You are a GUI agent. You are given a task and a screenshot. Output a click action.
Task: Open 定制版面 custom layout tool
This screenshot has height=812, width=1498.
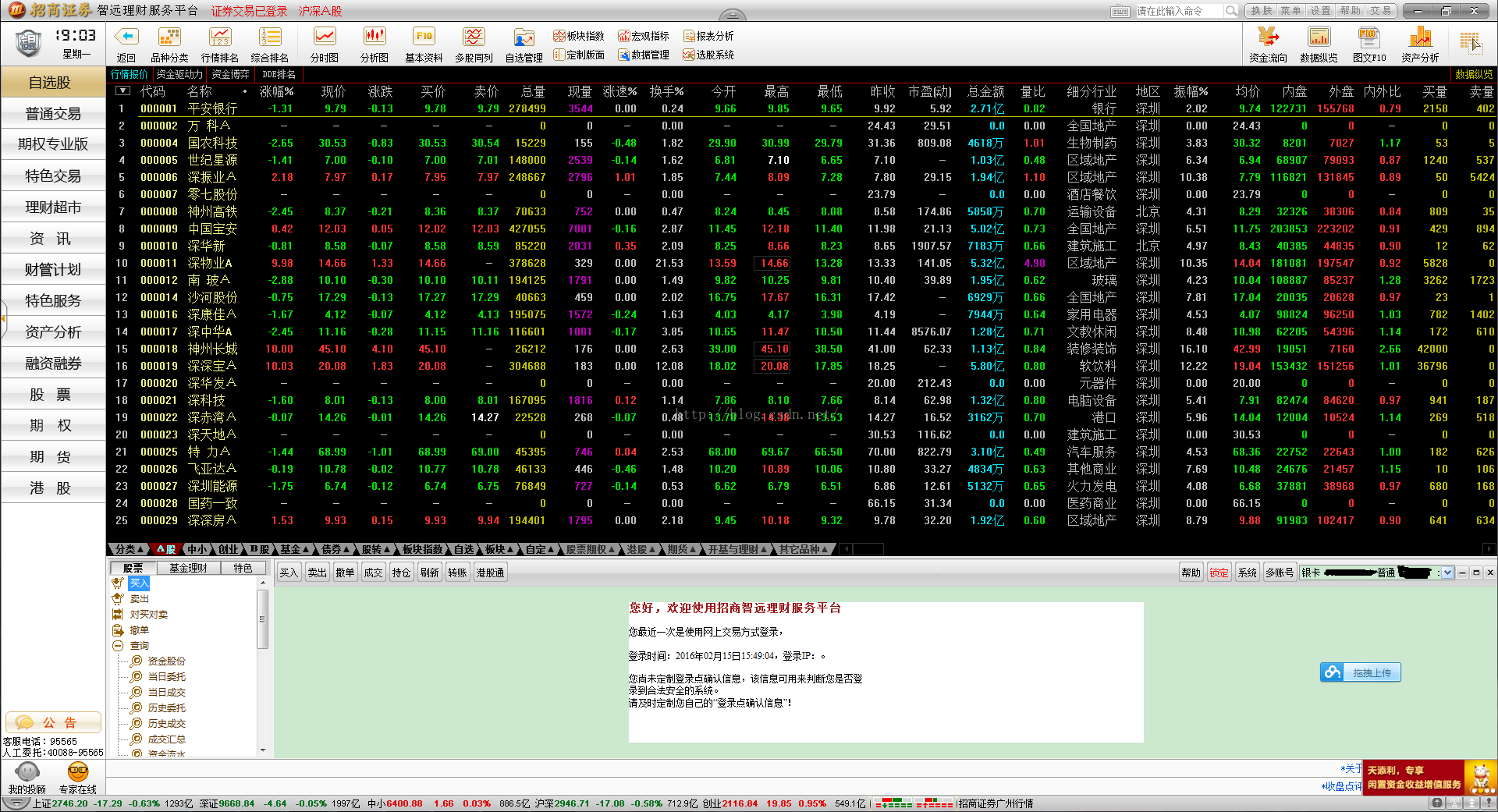tap(579, 55)
